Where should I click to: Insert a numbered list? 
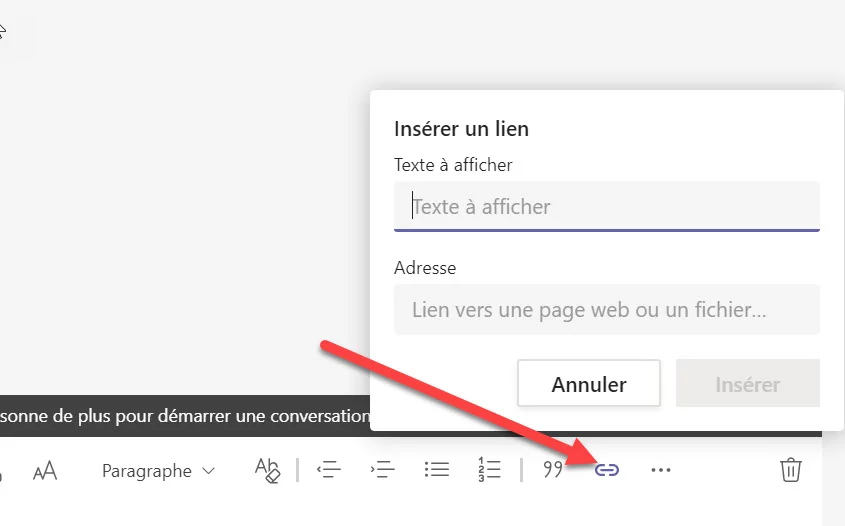[x=489, y=469]
